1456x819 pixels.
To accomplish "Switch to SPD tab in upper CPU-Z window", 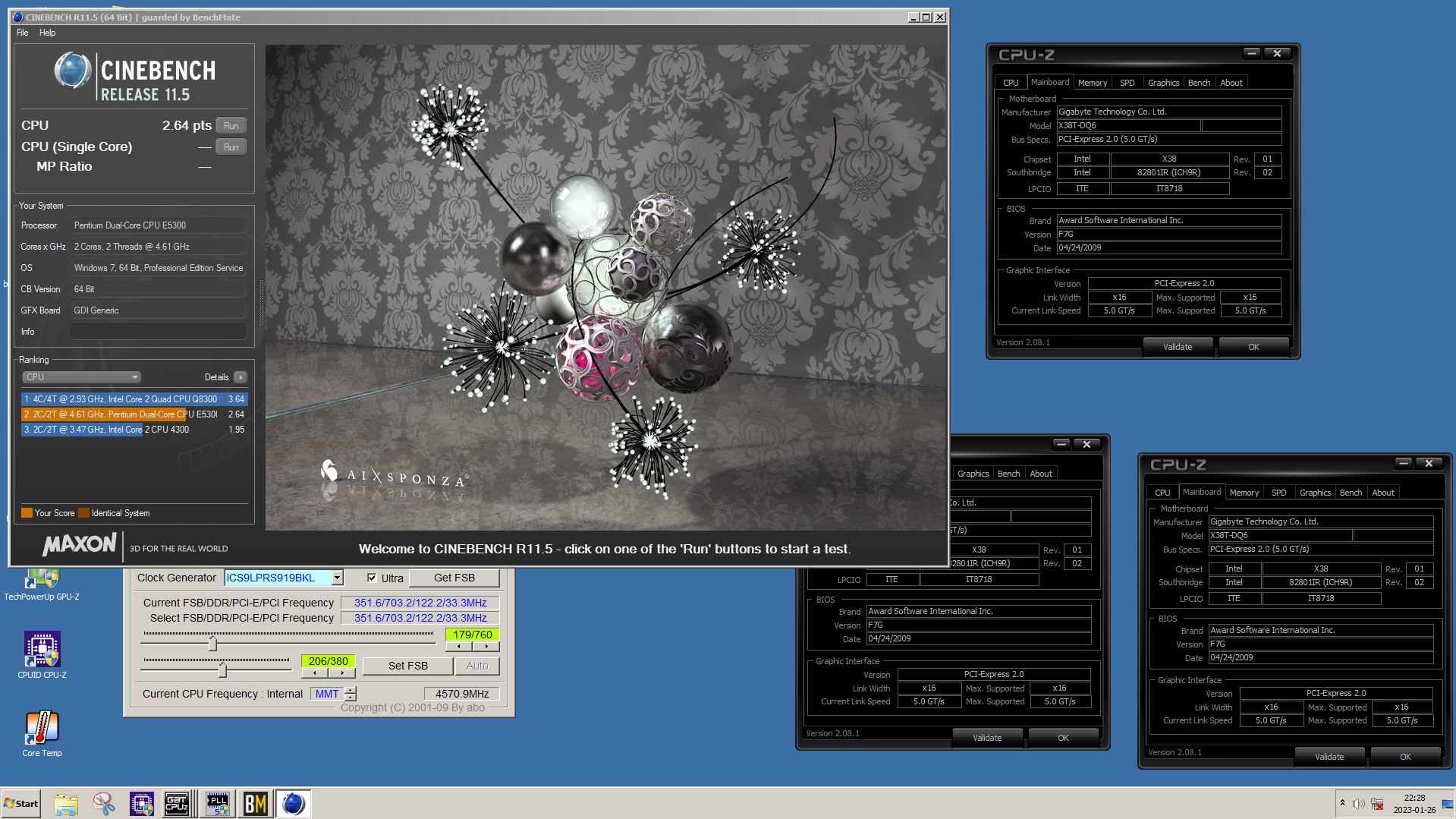I will 1127,83.
